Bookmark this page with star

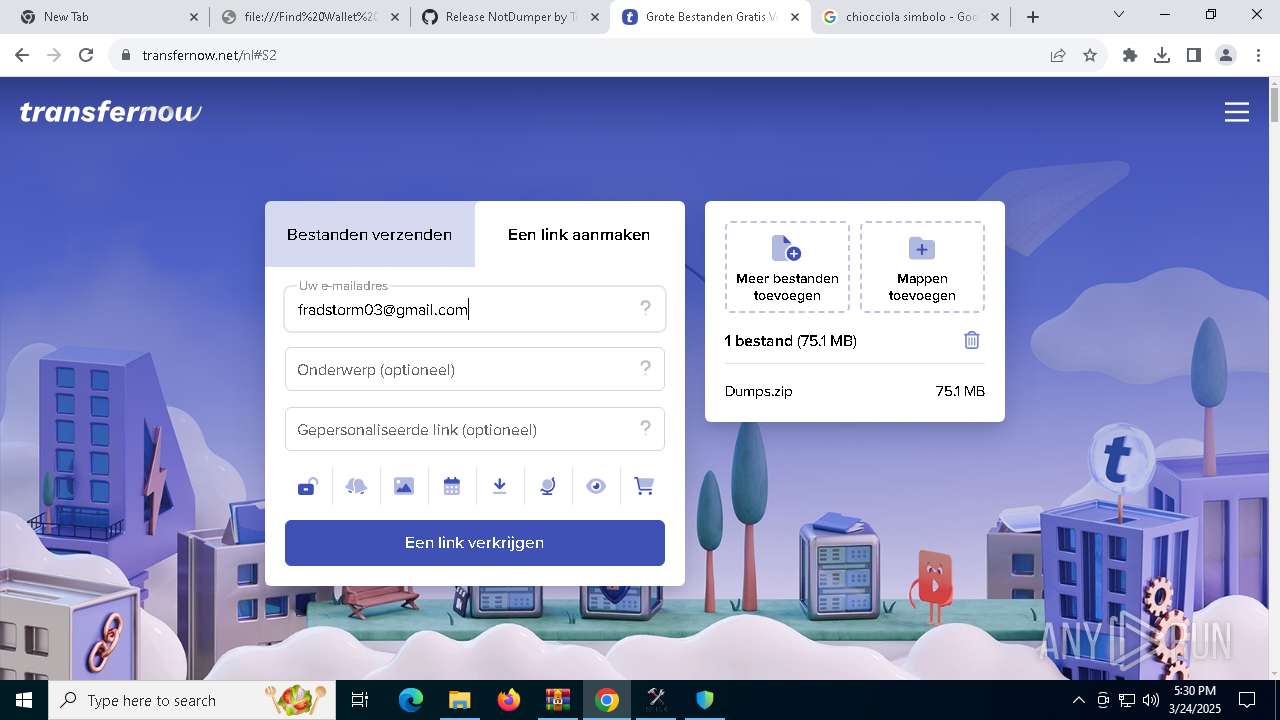[1090, 55]
